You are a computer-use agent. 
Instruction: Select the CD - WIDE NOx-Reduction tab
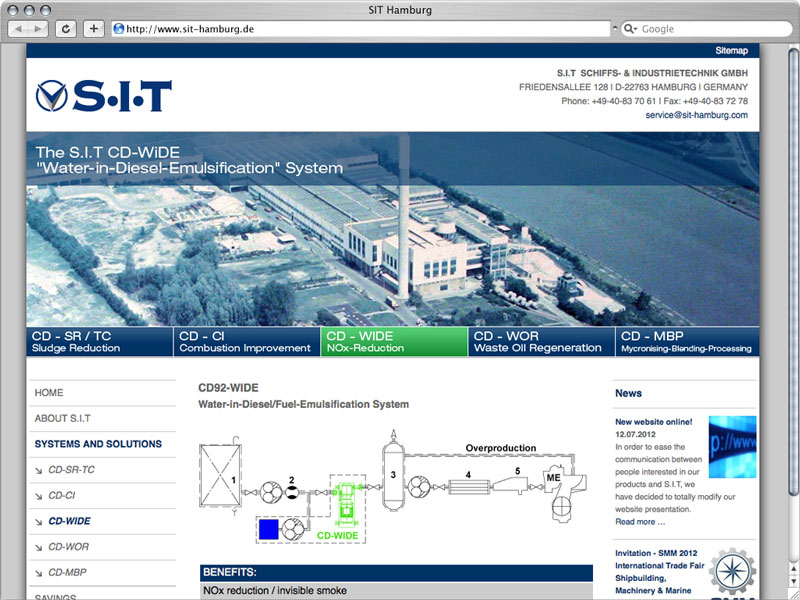[394, 342]
